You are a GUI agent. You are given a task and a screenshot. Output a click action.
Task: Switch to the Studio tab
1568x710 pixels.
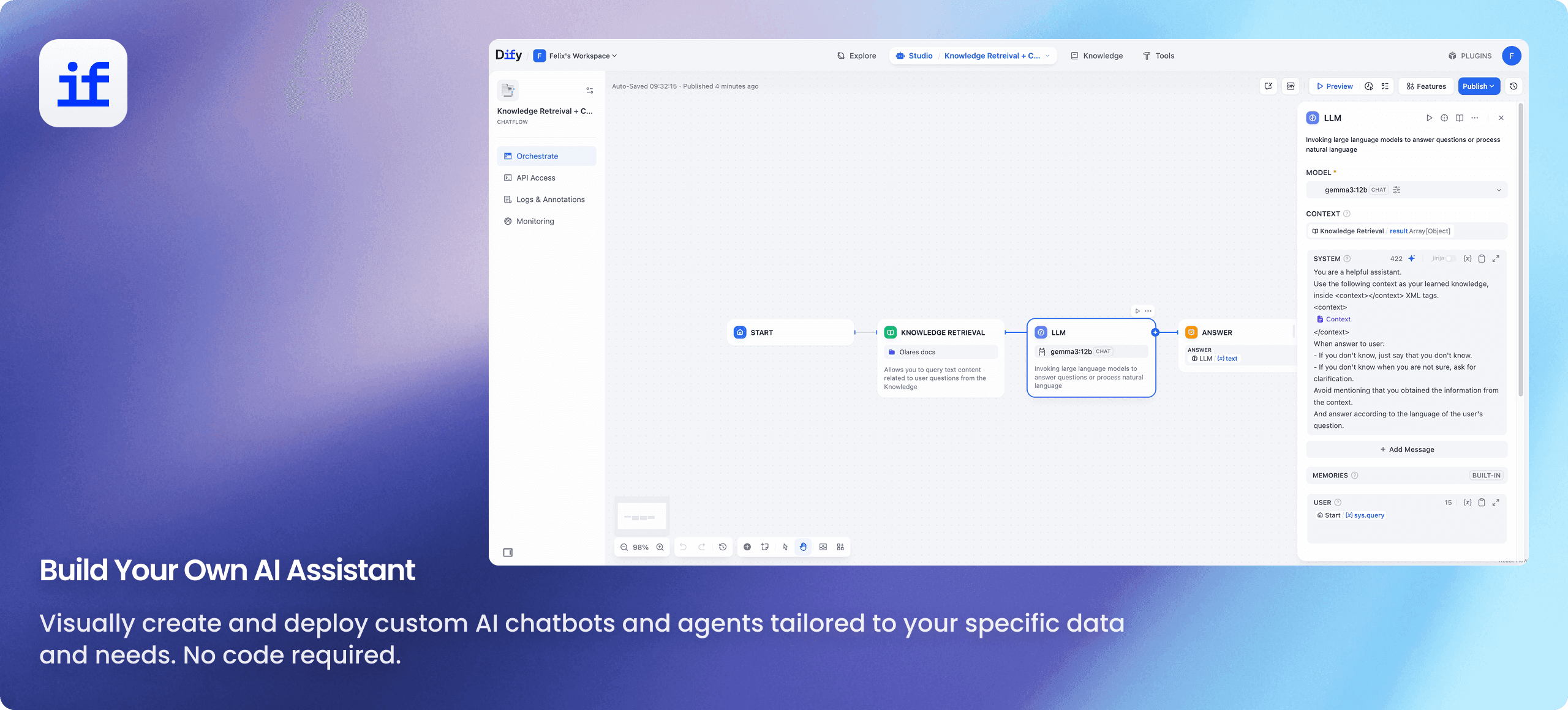tap(914, 56)
